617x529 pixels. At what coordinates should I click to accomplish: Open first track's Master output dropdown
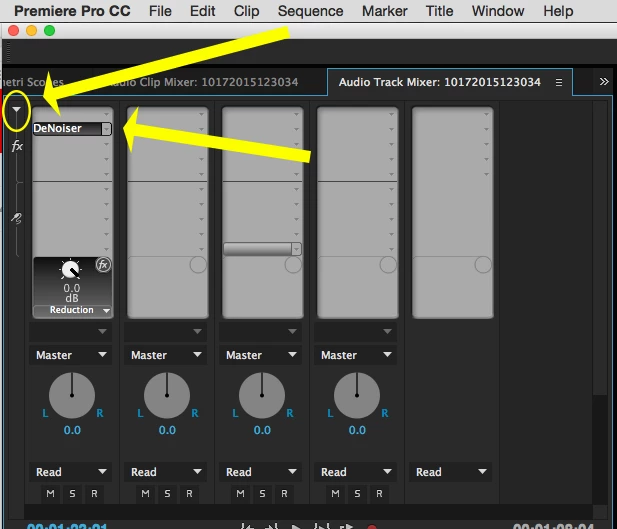(70, 355)
